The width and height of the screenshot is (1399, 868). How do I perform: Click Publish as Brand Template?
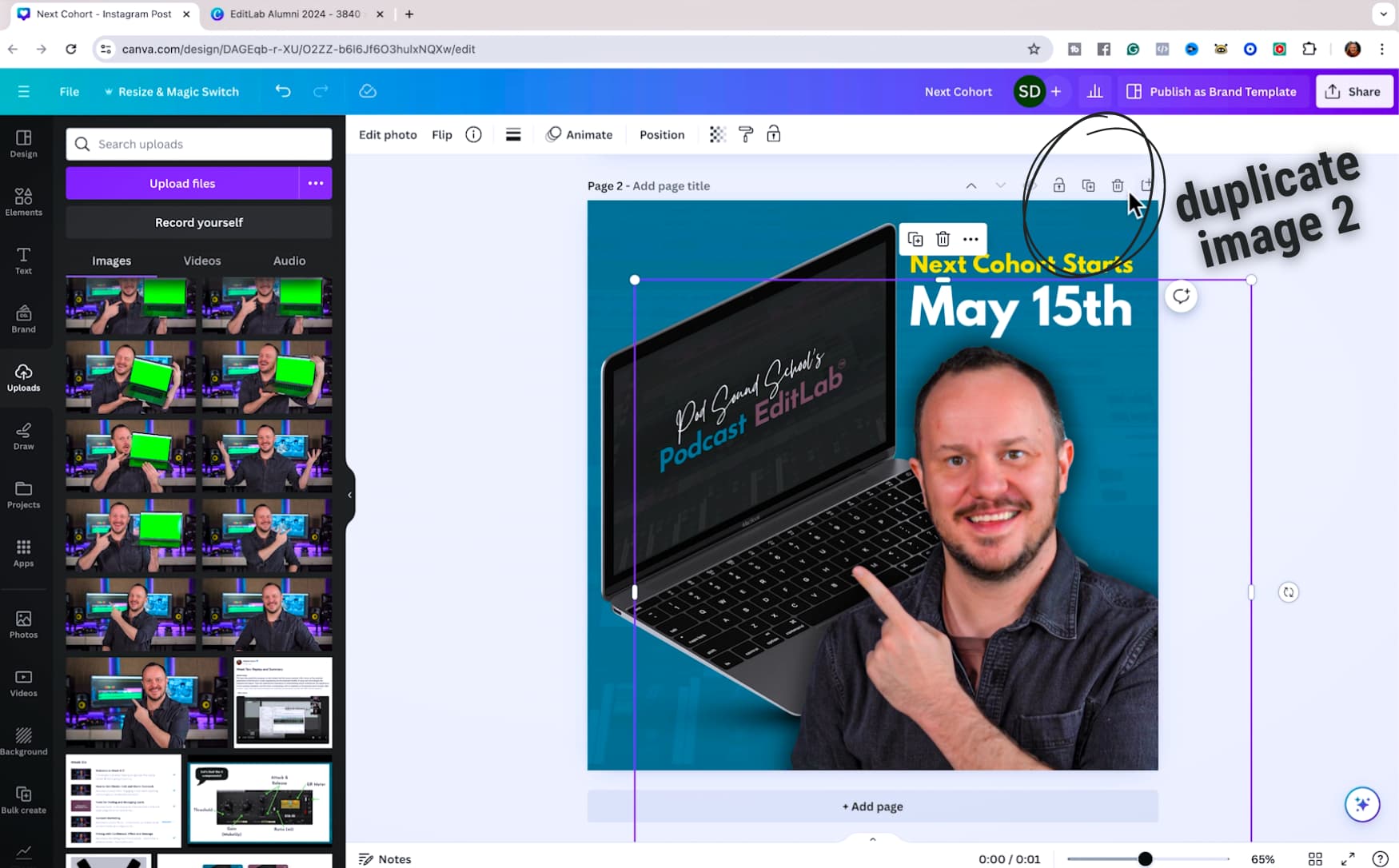[x=1212, y=91]
